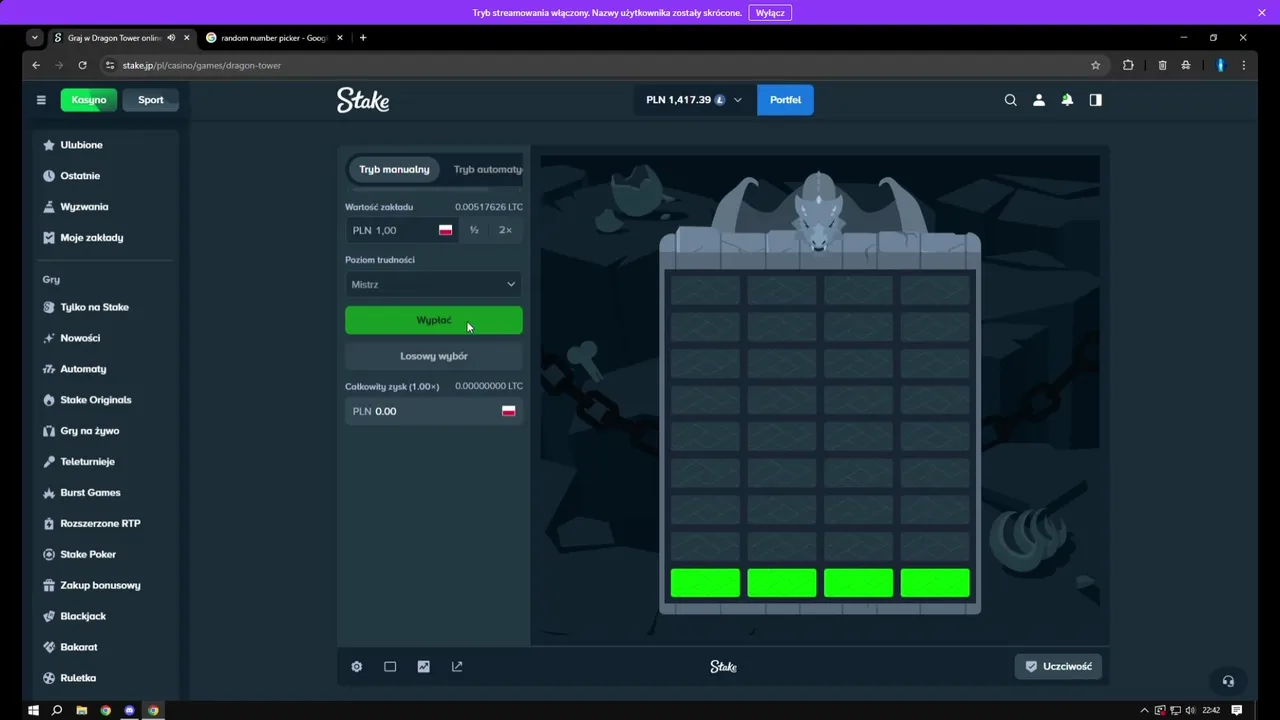Screen dimensions: 1280x720
Task: Bookmark this page with the star icon
Action: [x=1095, y=65]
